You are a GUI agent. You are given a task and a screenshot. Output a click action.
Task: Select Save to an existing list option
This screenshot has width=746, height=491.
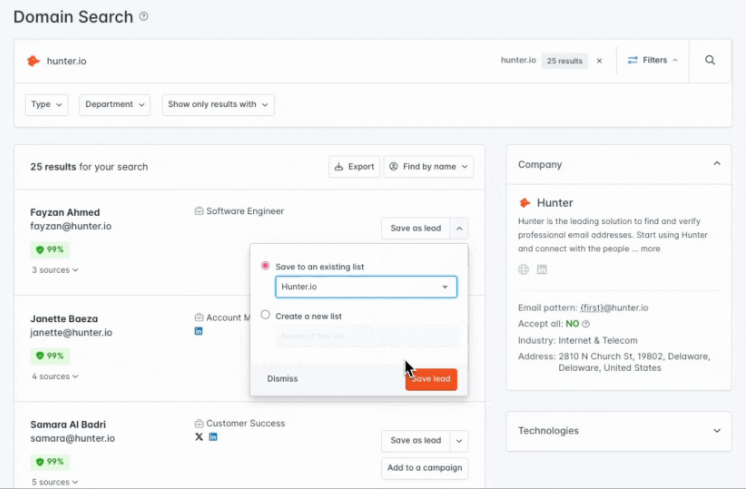(x=265, y=265)
